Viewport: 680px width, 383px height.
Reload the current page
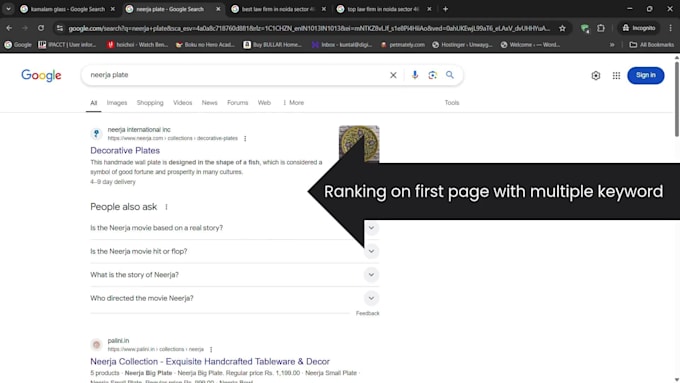(41, 28)
